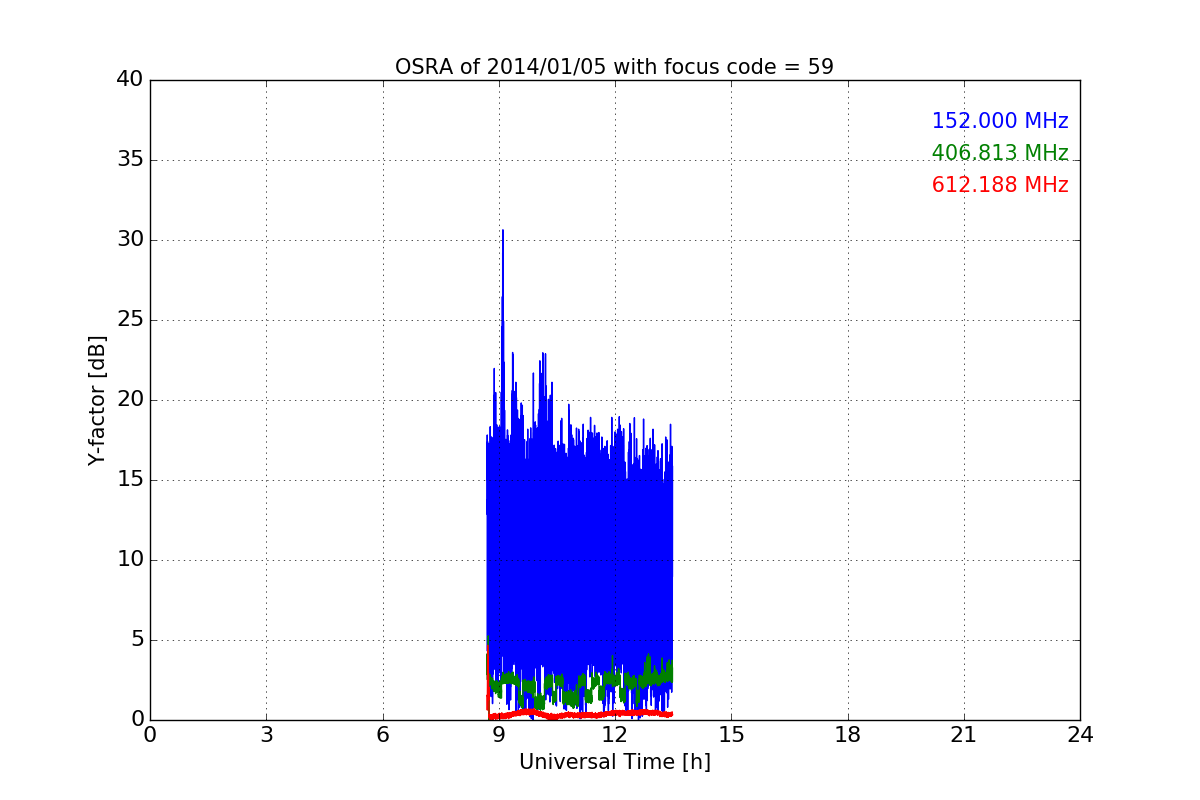This screenshot has width=1200, height=800.
Task: Click the y-axis tick value 30
Action: [130, 239]
